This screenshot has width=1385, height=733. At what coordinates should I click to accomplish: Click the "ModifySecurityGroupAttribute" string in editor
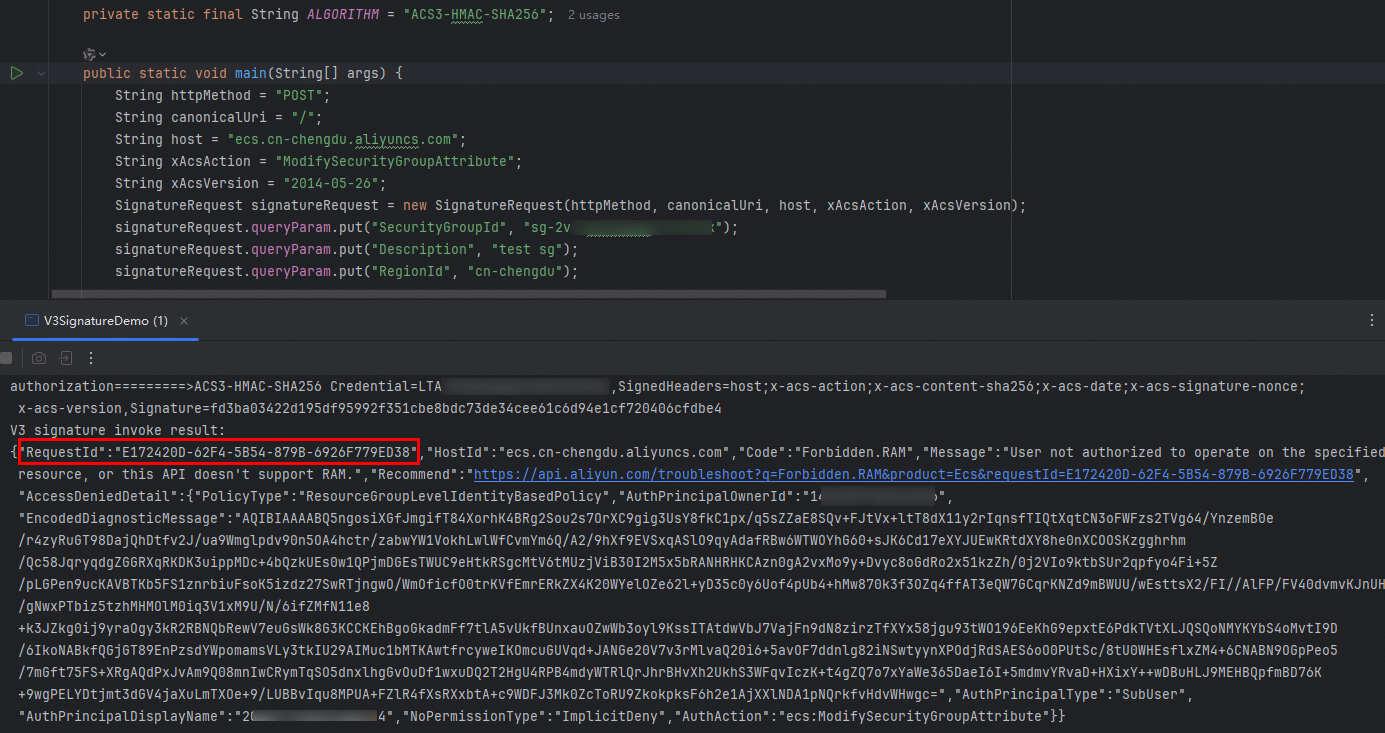point(398,161)
